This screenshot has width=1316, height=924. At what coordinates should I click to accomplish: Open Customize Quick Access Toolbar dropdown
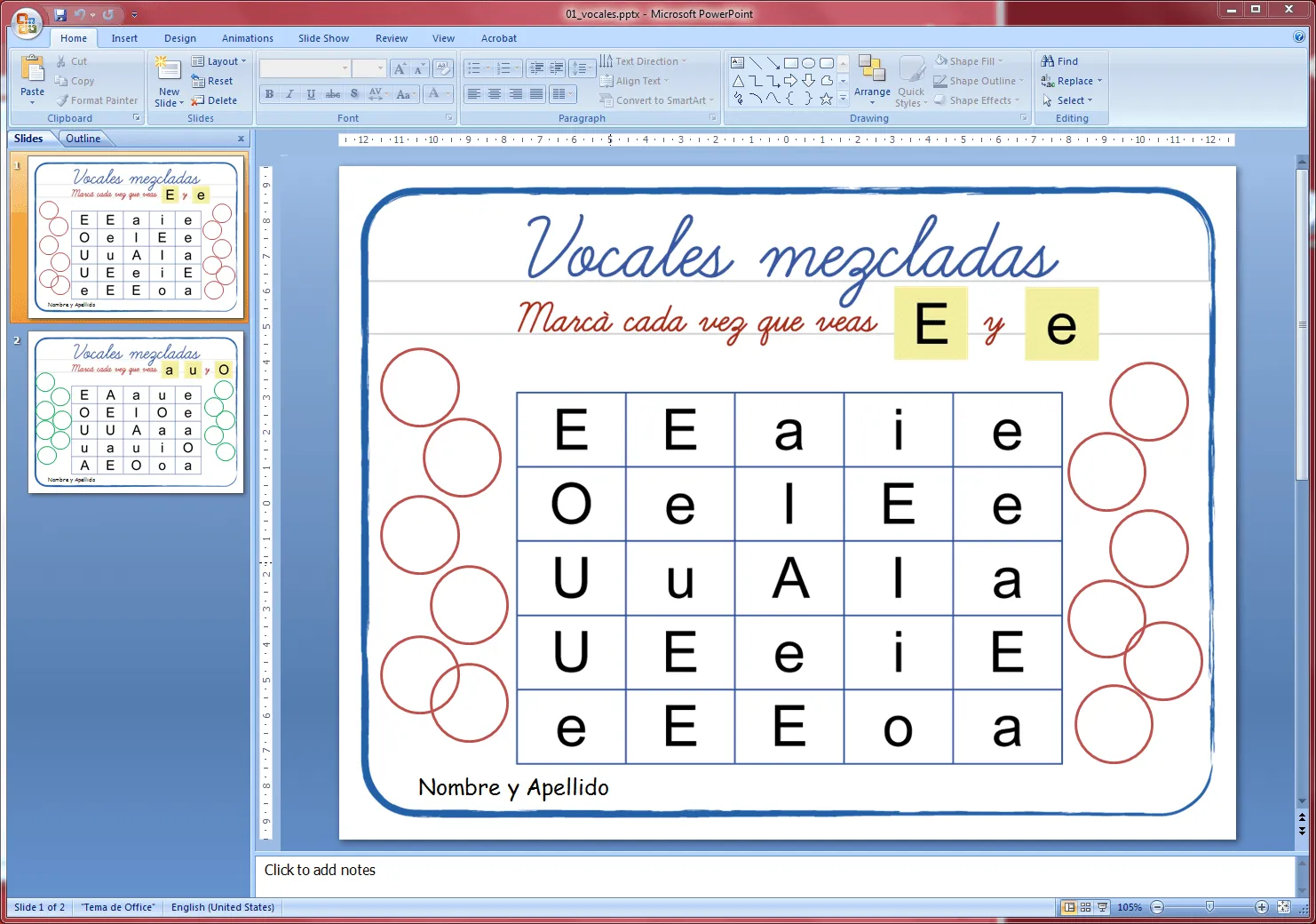135,14
